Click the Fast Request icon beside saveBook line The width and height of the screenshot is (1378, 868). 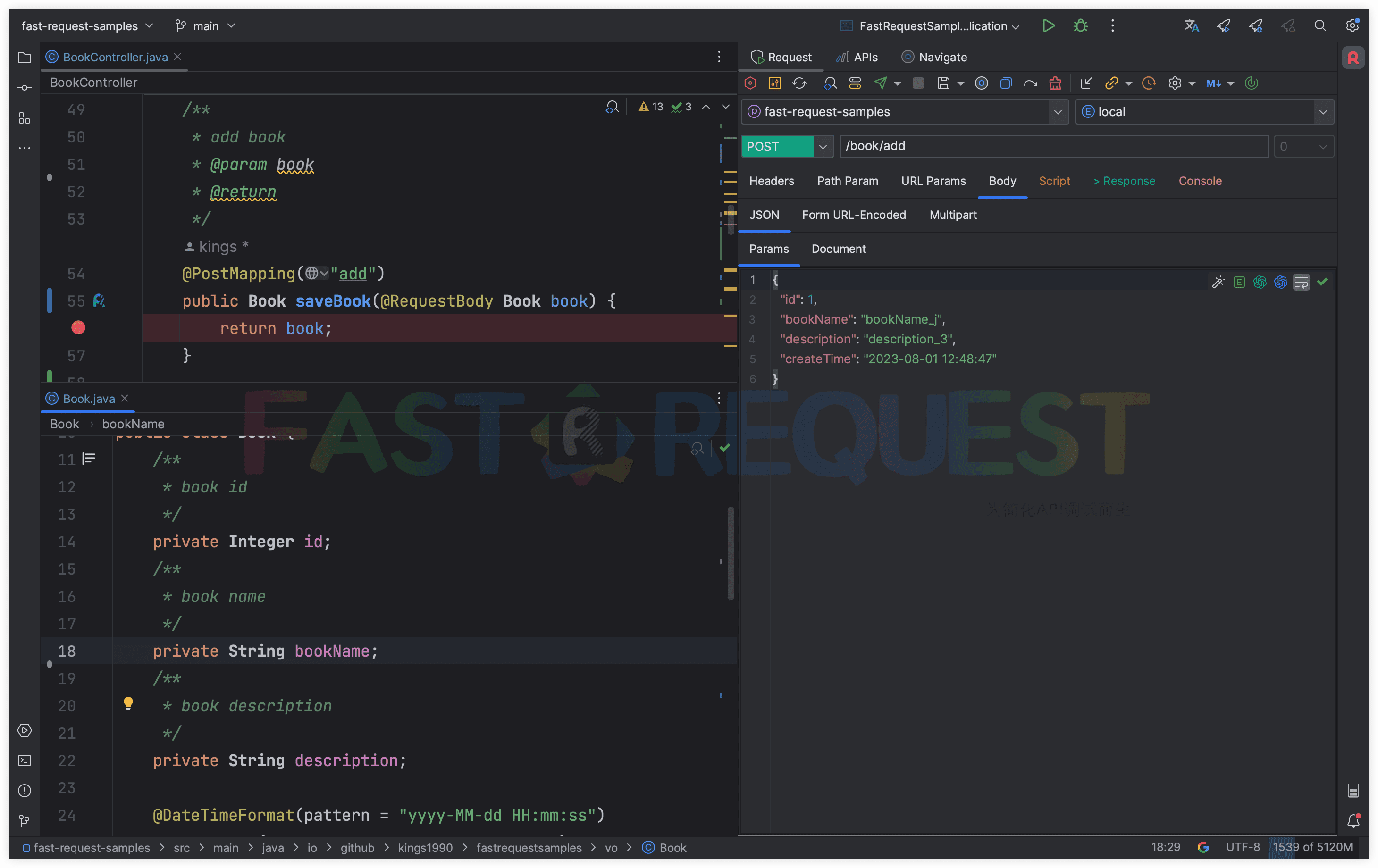(99, 300)
